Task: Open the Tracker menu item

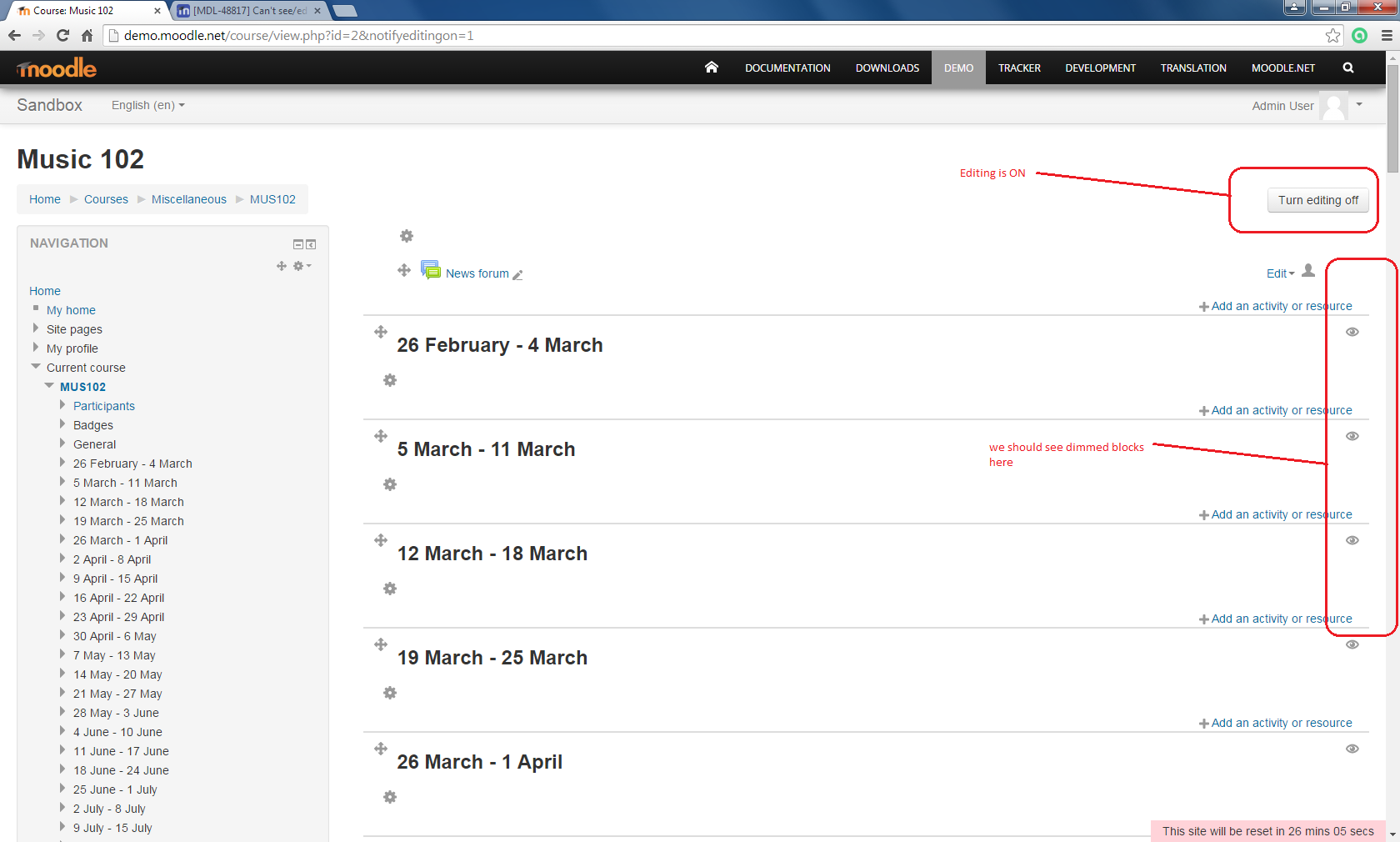Action: tap(1019, 68)
